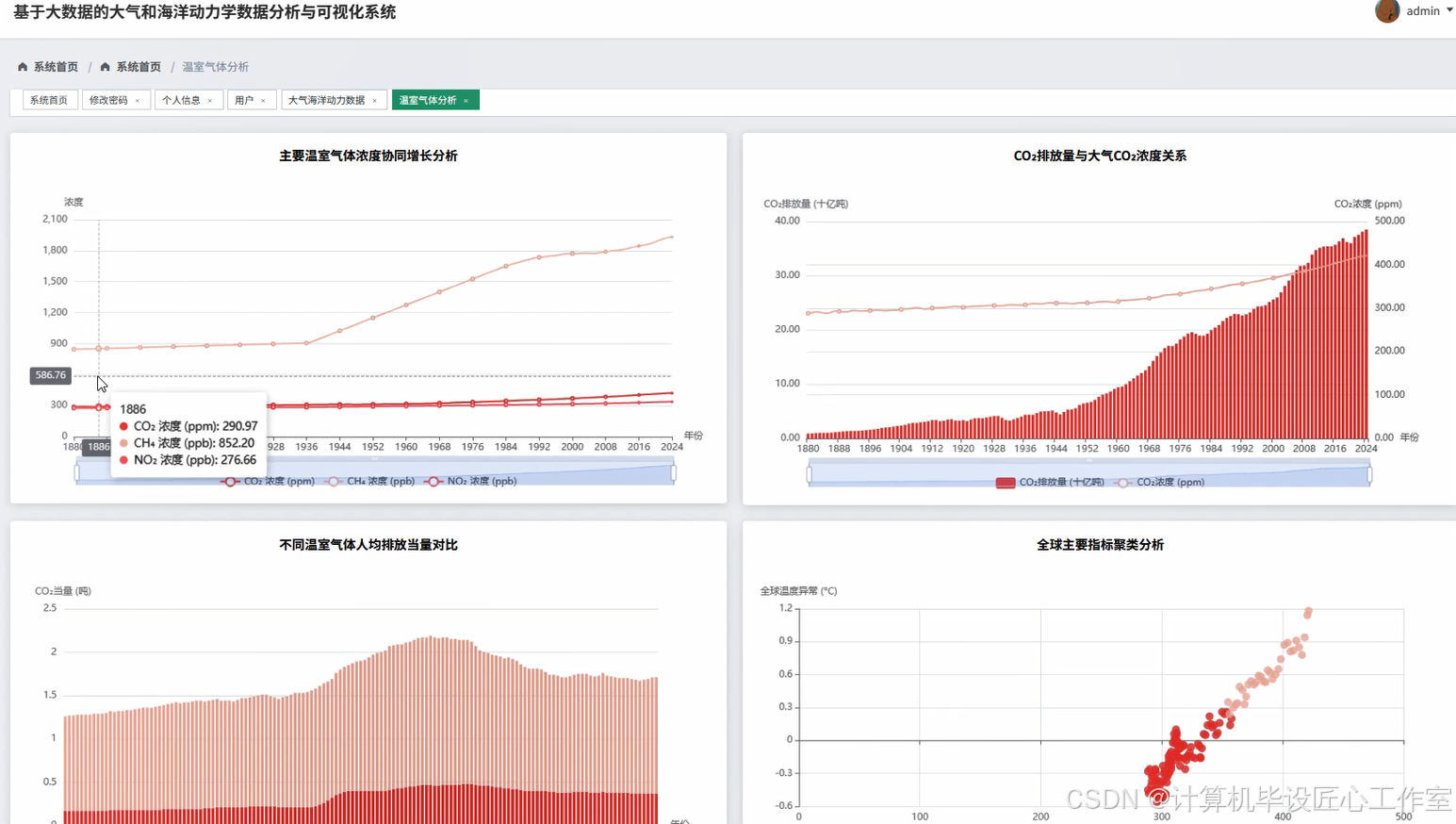Close the 修改密码 tab
The width and height of the screenshot is (1456, 824).
pyautogui.click(x=138, y=101)
